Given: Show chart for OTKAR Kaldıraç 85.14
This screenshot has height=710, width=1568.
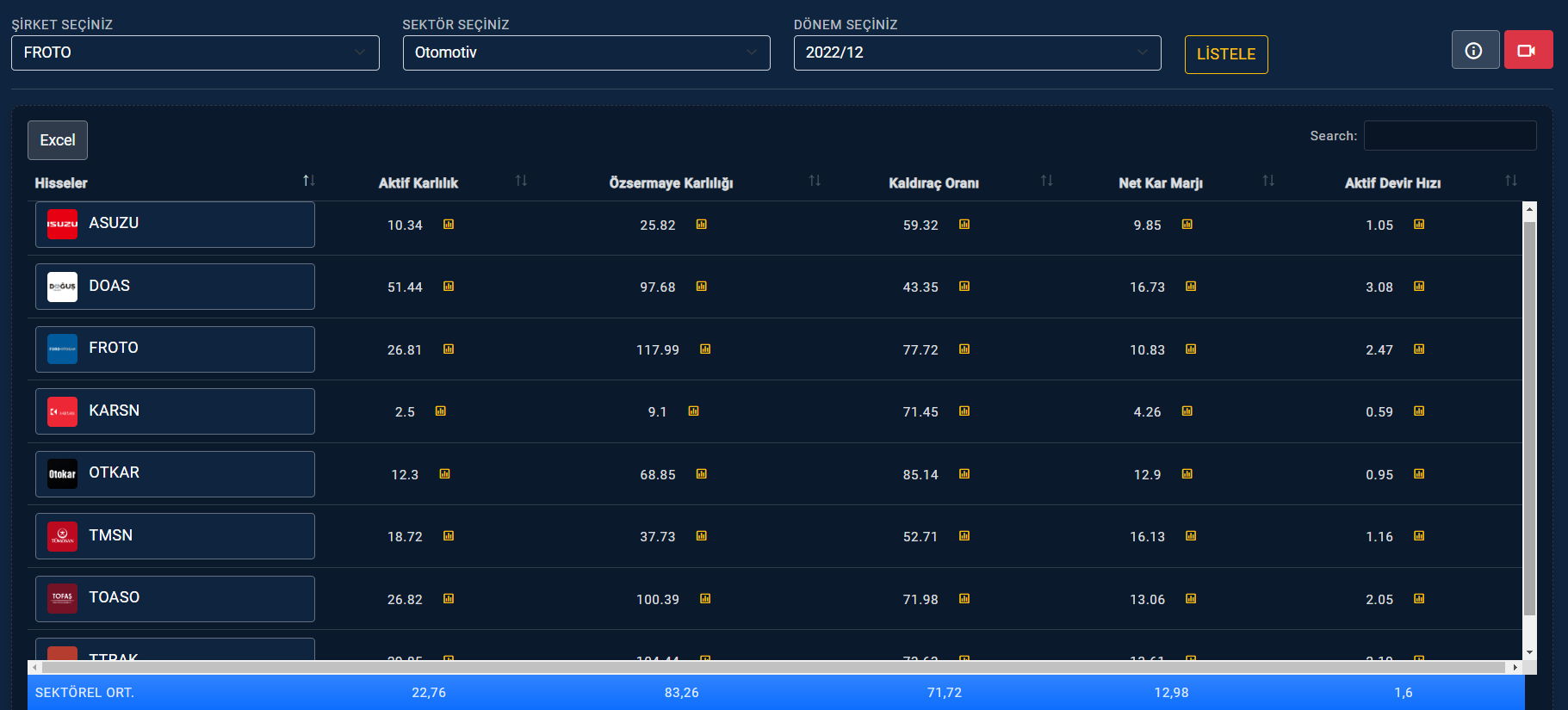Looking at the screenshot, I should click(964, 474).
